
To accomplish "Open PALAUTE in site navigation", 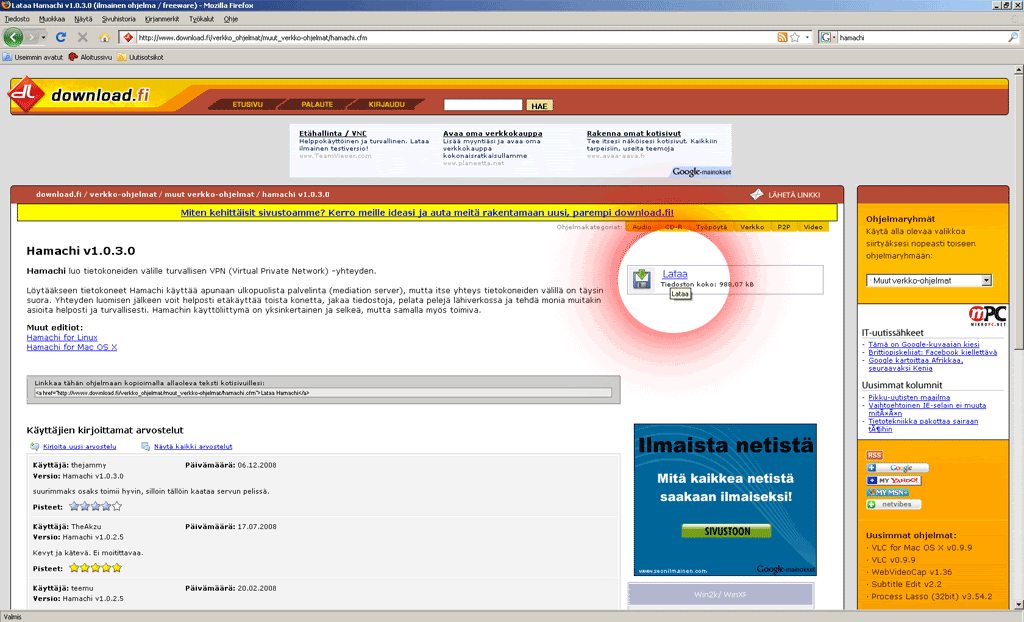I will pos(317,105).
